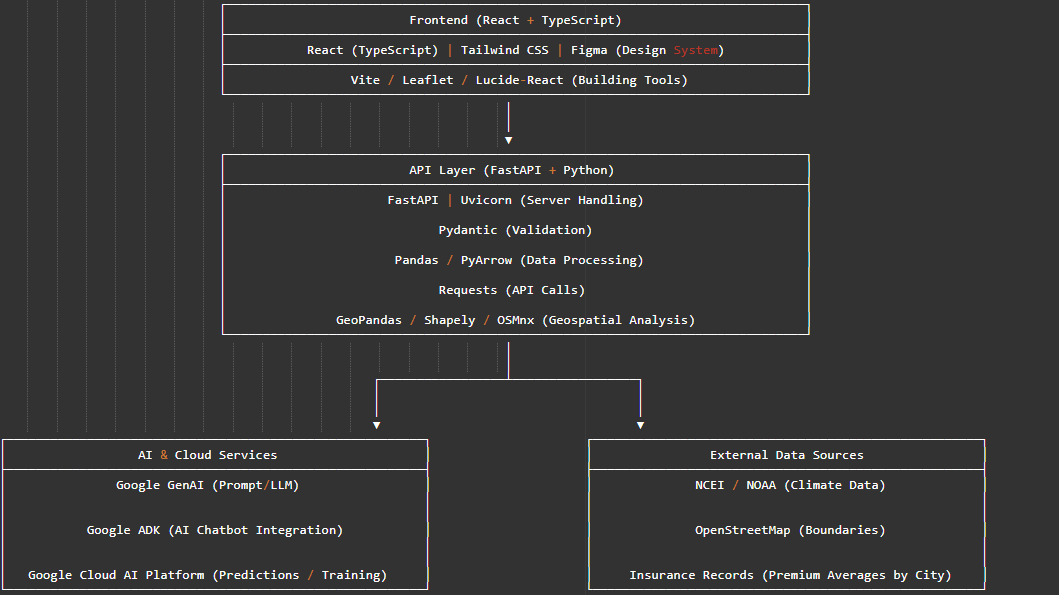Click 'PyArrow (Data Processing)' text
1059x595 pixels.
[552, 260]
